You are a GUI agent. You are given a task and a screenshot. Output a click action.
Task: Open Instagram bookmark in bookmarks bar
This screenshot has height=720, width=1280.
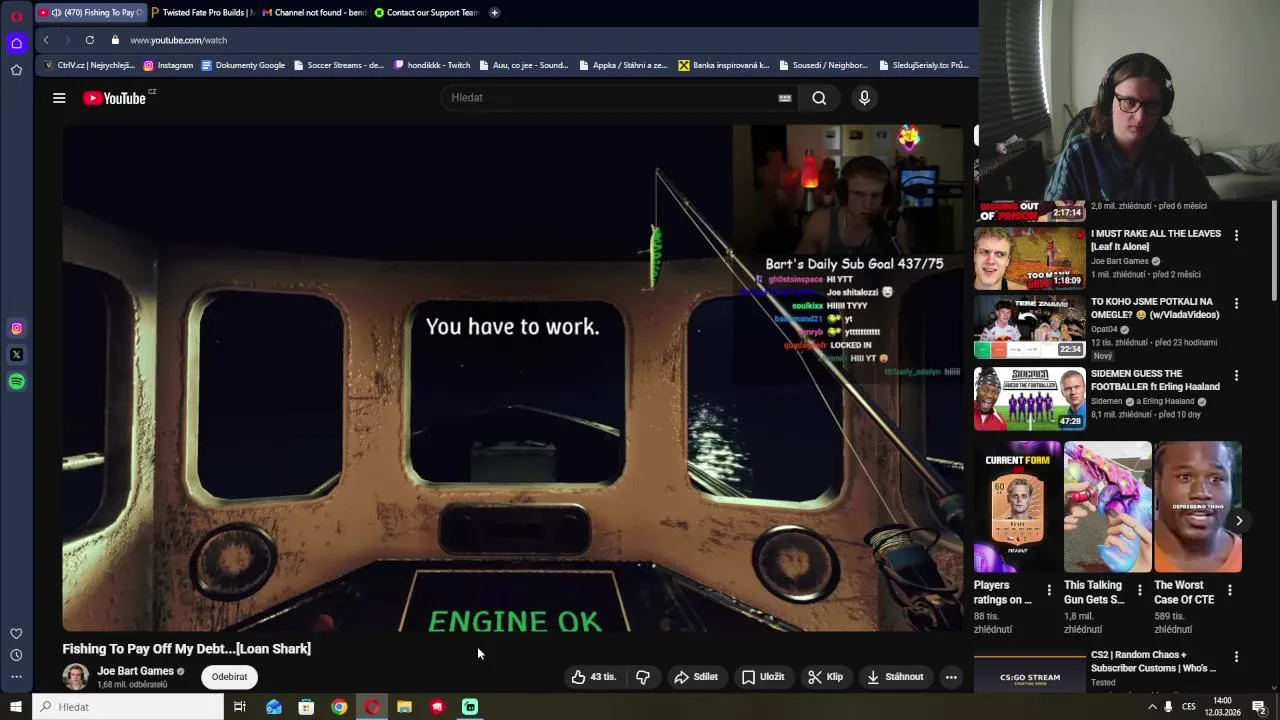(168, 65)
